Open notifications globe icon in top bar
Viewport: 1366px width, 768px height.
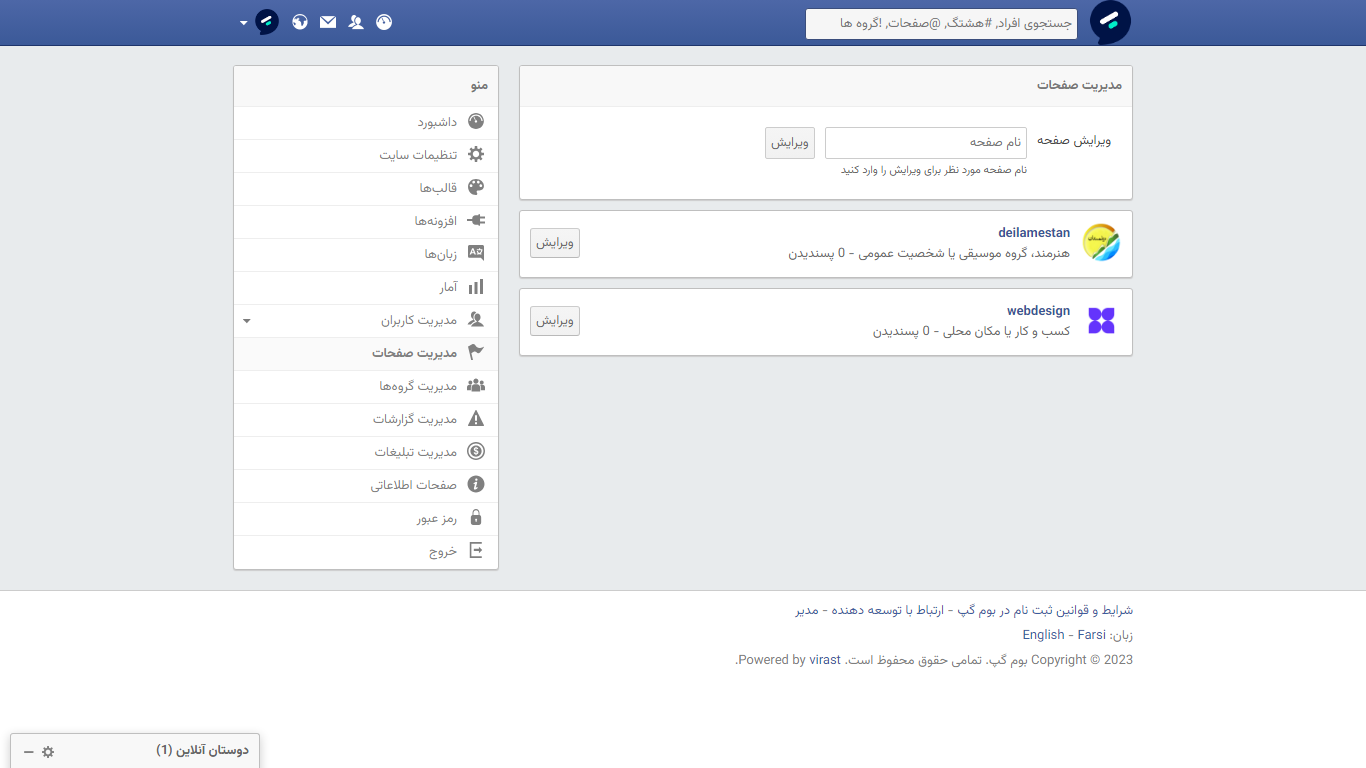(x=300, y=22)
